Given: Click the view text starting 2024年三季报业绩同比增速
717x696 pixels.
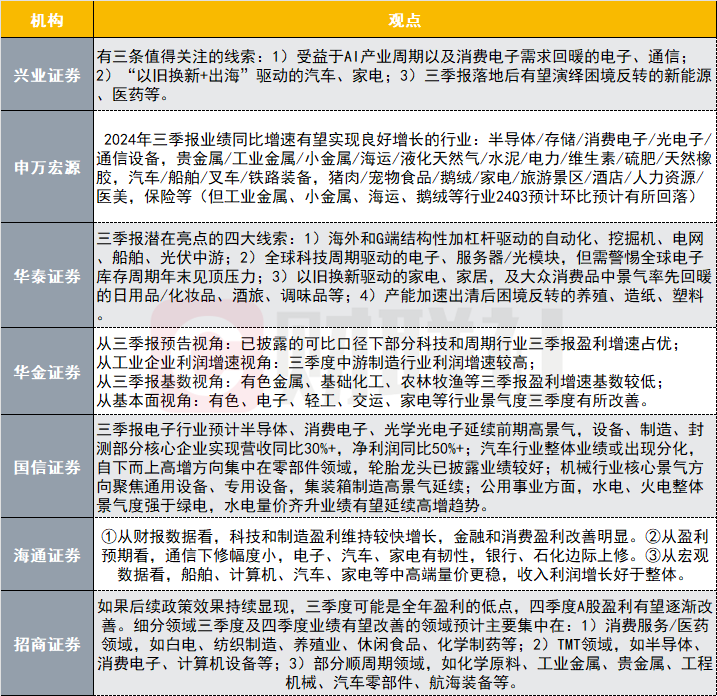Looking at the screenshot, I should (404, 168).
